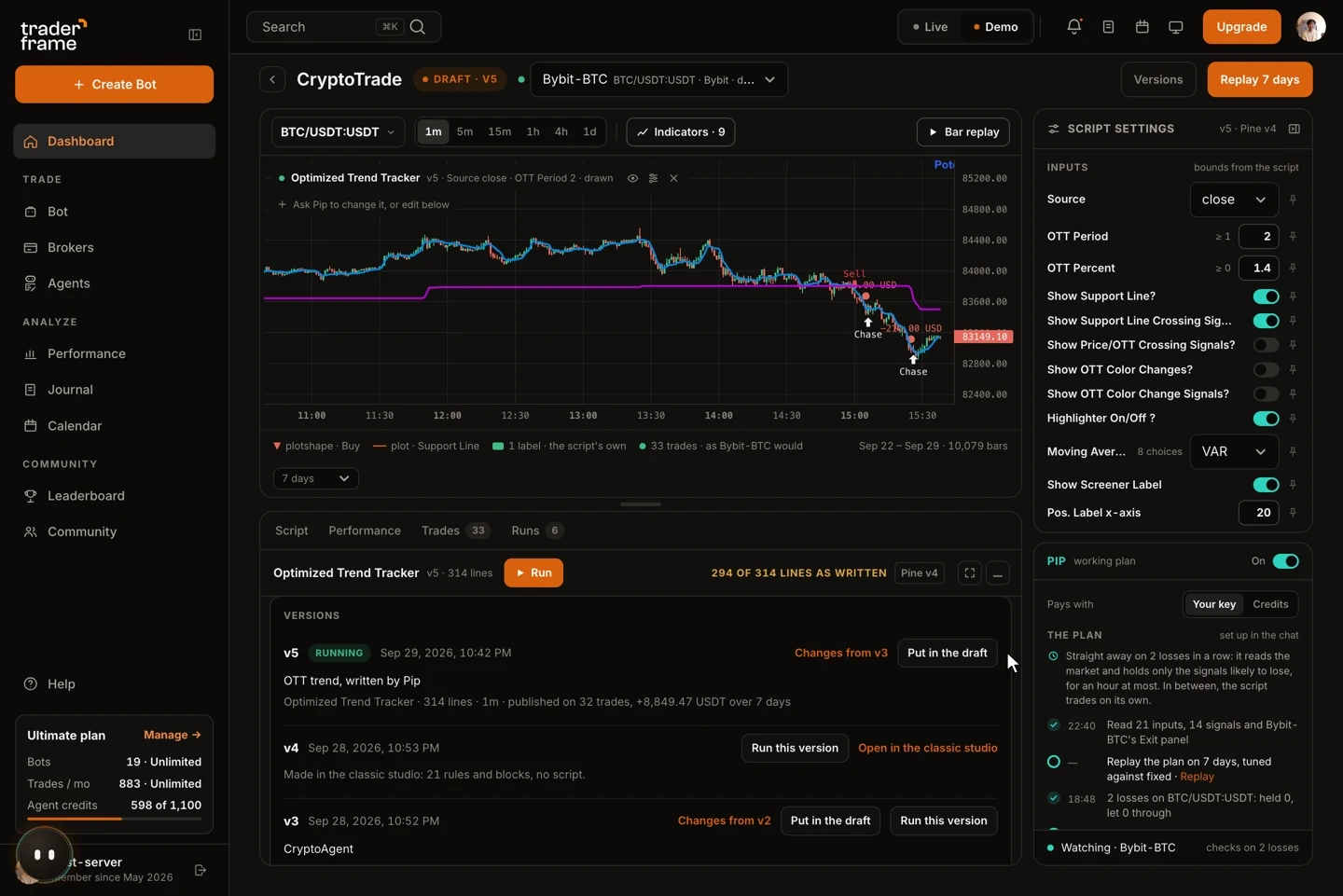Click Run this version for v4

click(795, 748)
